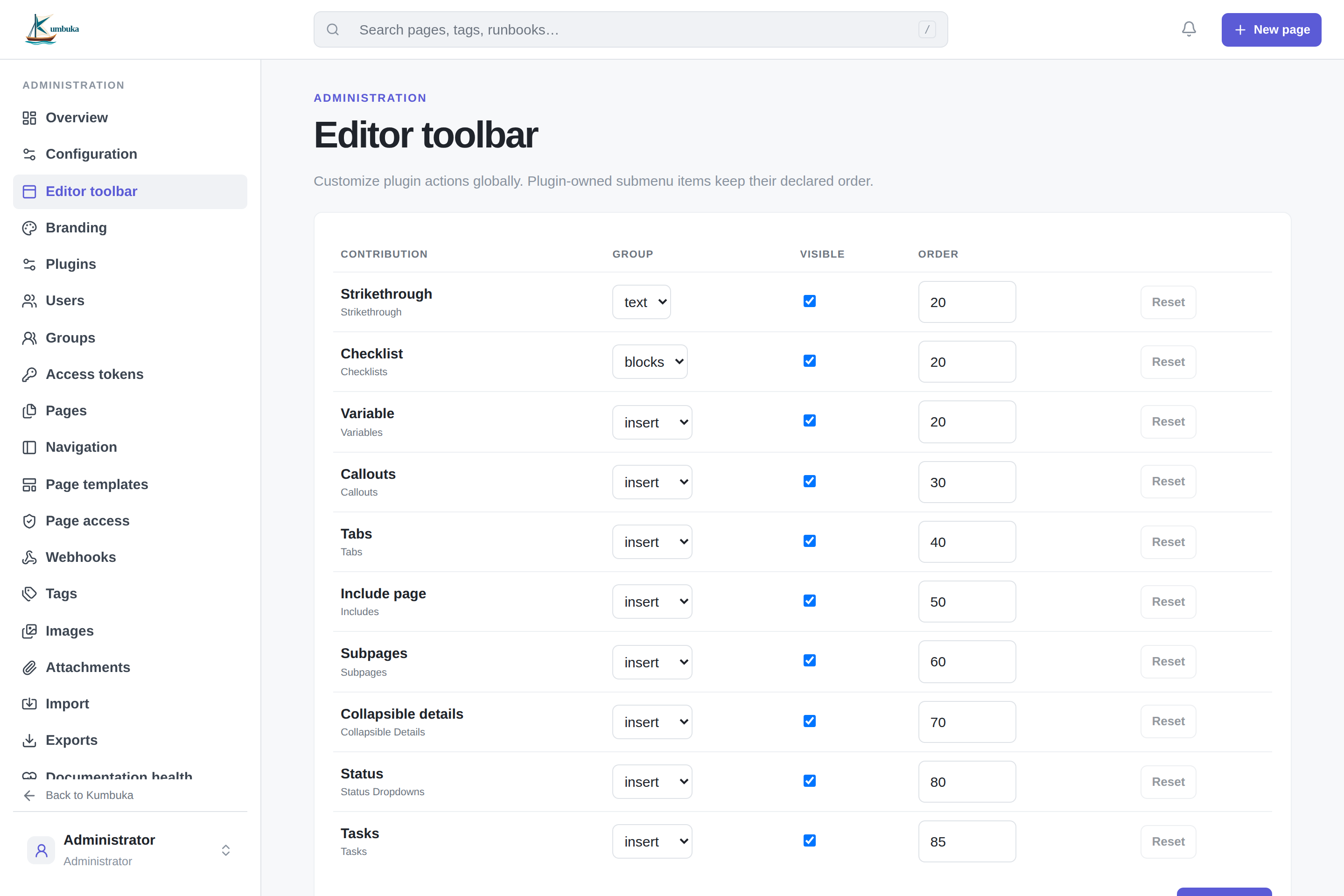Click the Attachments paperclip icon
This screenshot has height=896, width=1344.
click(29, 667)
